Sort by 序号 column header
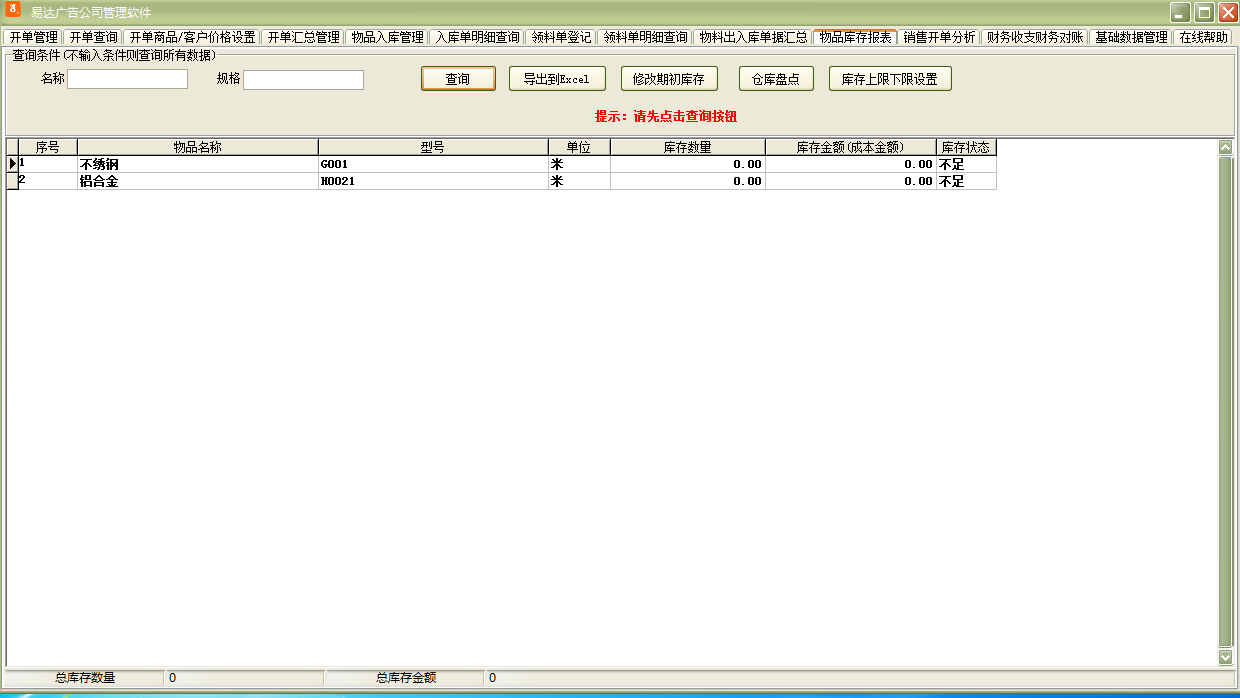 click(x=47, y=147)
